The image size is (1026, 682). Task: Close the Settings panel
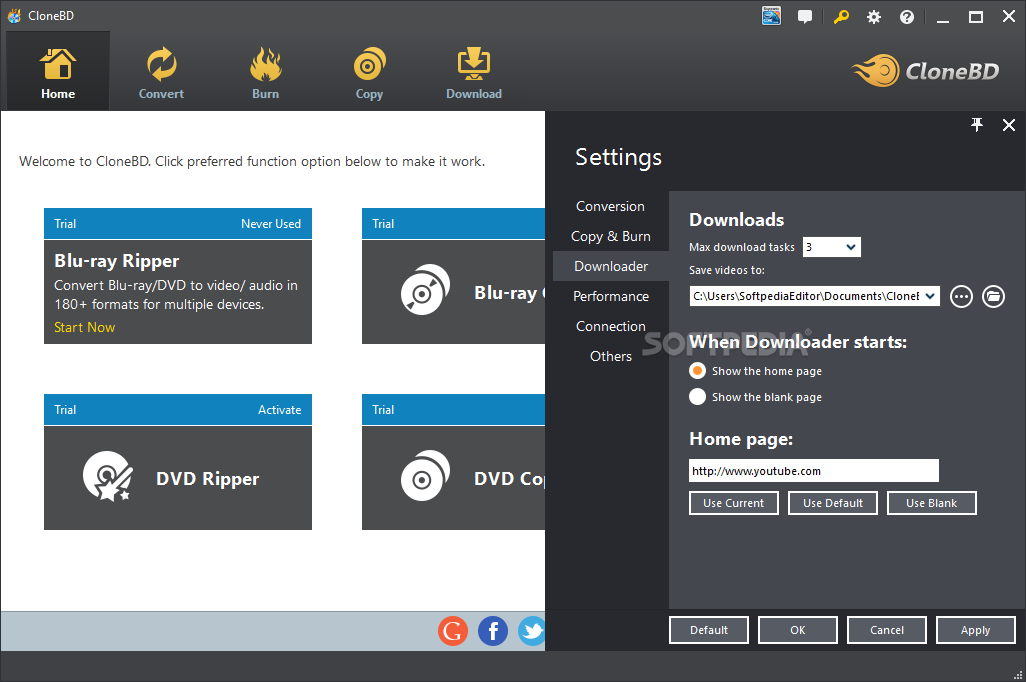1009,124
